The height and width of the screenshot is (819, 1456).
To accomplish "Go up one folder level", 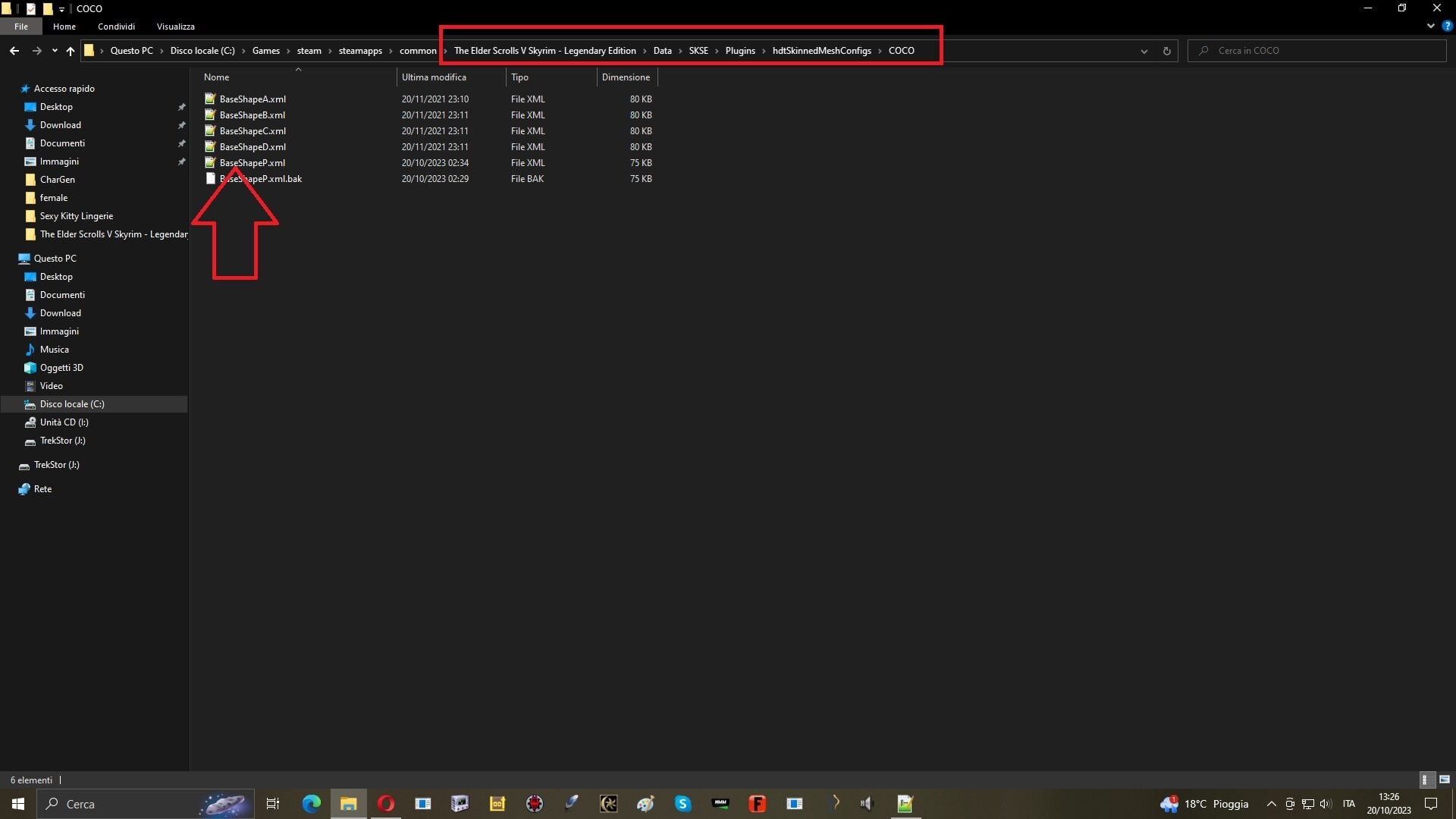I will pos(71,51).
